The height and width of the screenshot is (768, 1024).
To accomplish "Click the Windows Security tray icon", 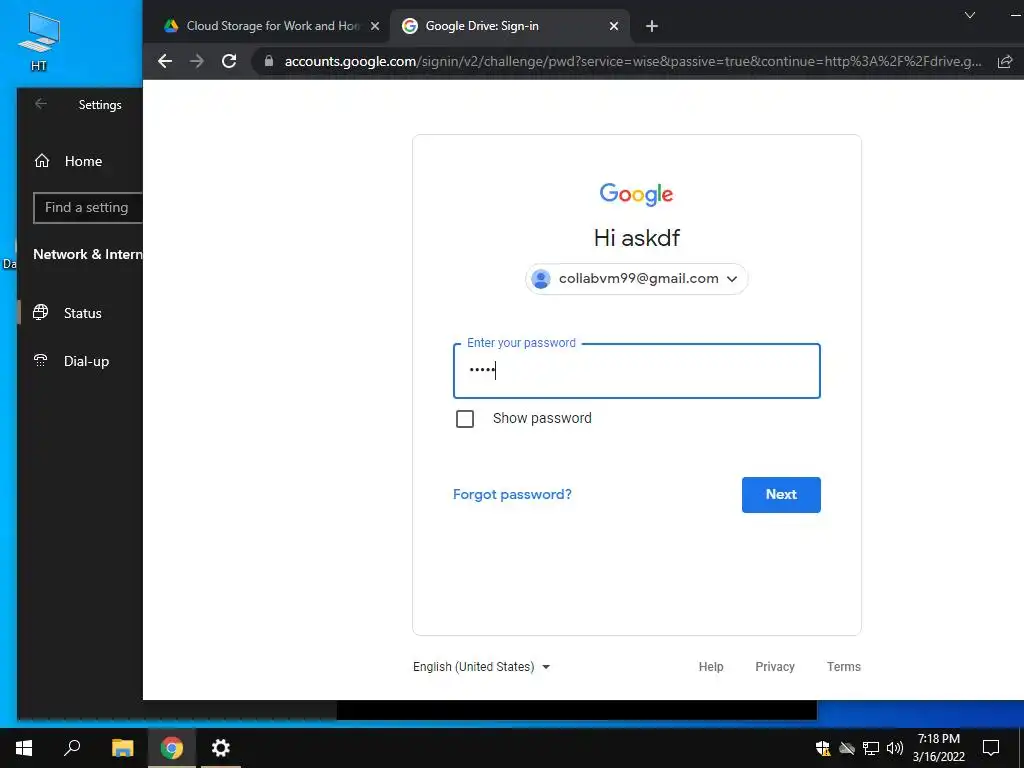I will click(823, 748).
